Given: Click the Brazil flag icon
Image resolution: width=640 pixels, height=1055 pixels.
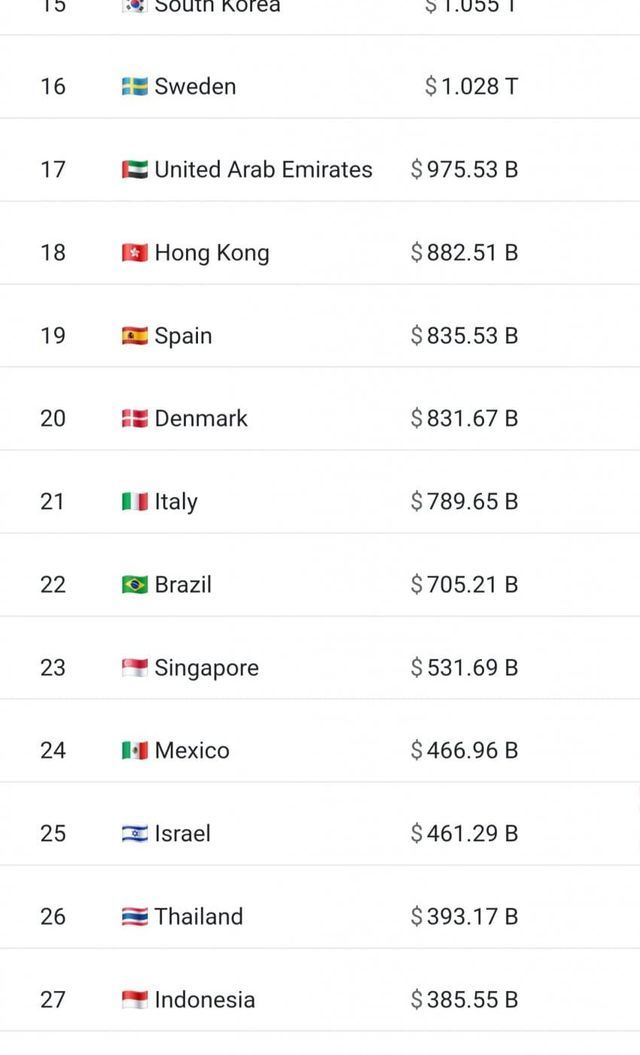Looking at the screenshot, I should pos(135,585).
